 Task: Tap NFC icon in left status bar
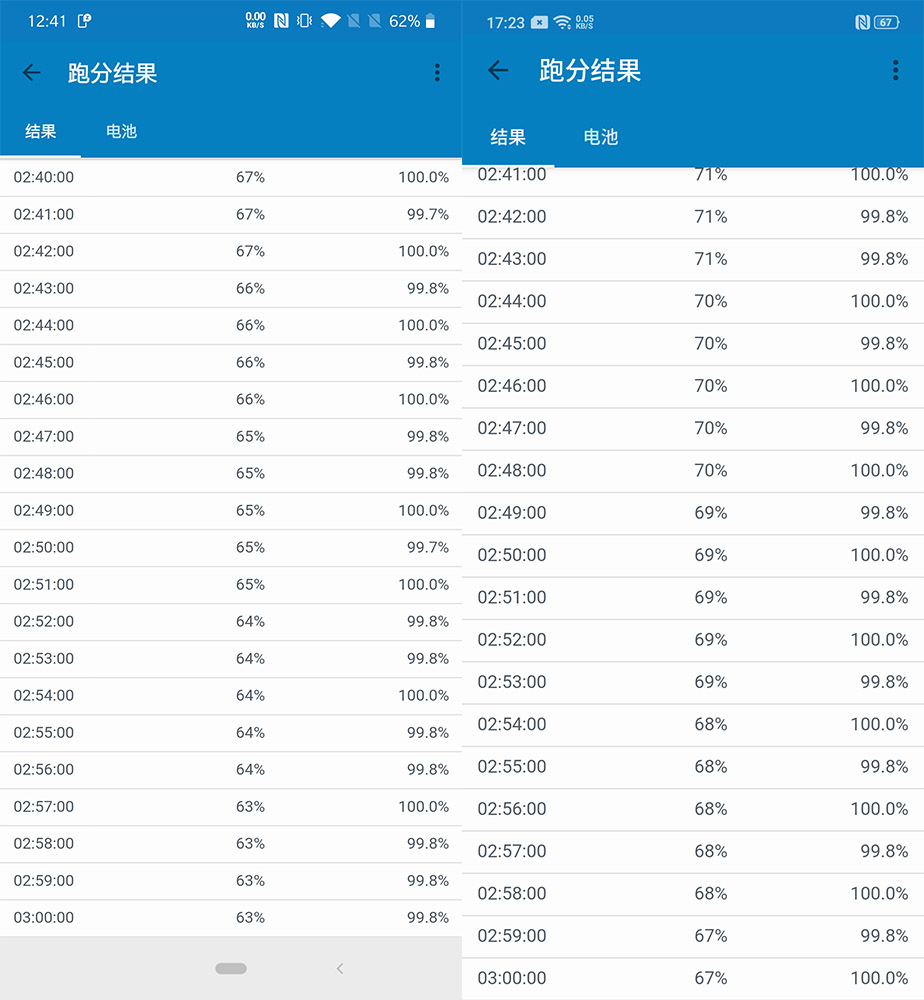(x=281, y=21)
